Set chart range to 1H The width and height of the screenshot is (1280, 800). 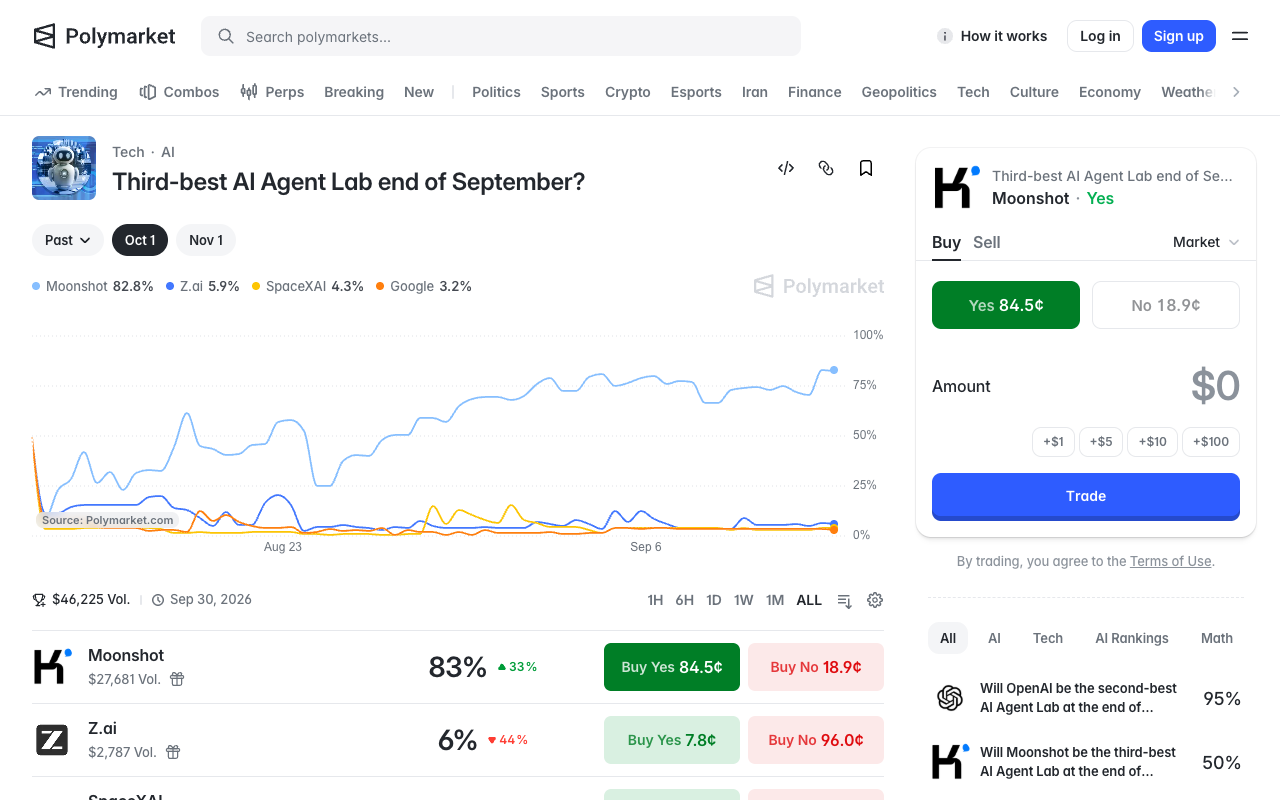point(655,600)
